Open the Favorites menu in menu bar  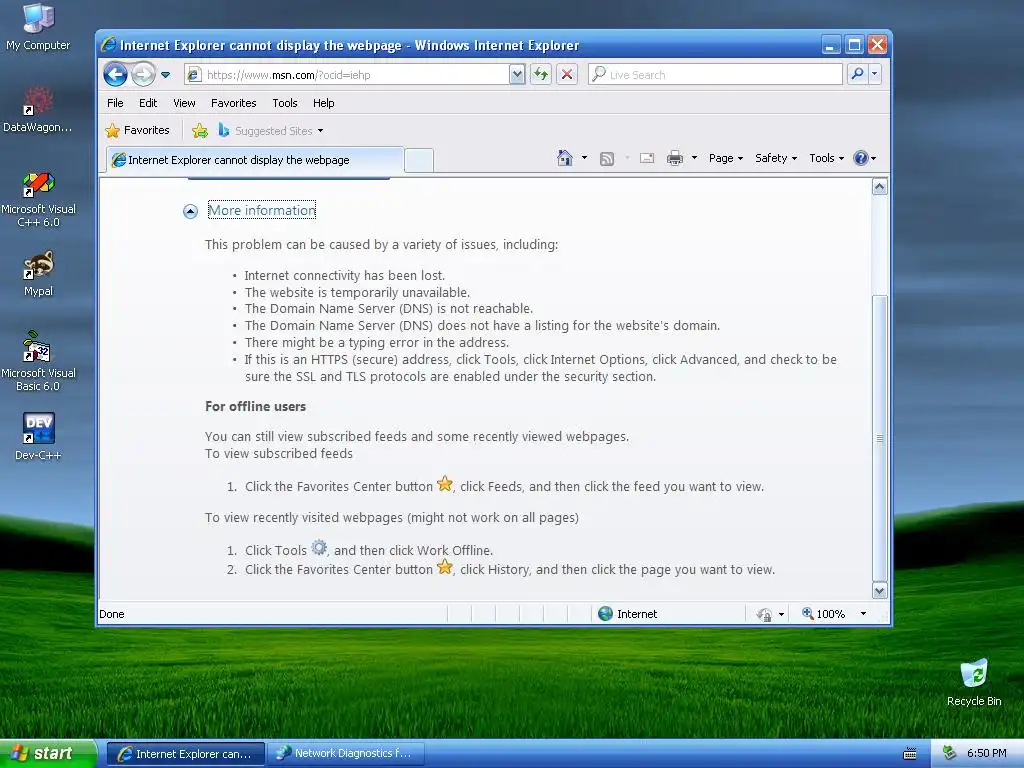tap(234, 103)
